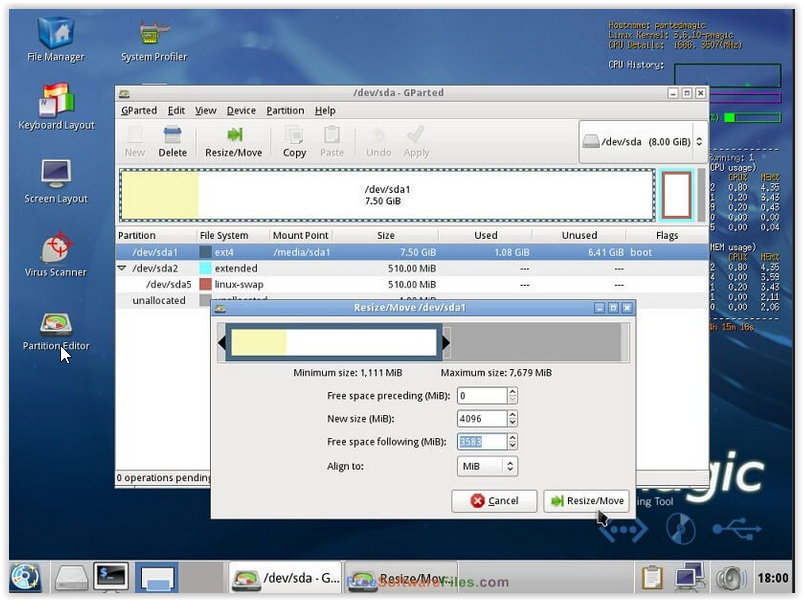Open the Edit menu

pos(176,111)
